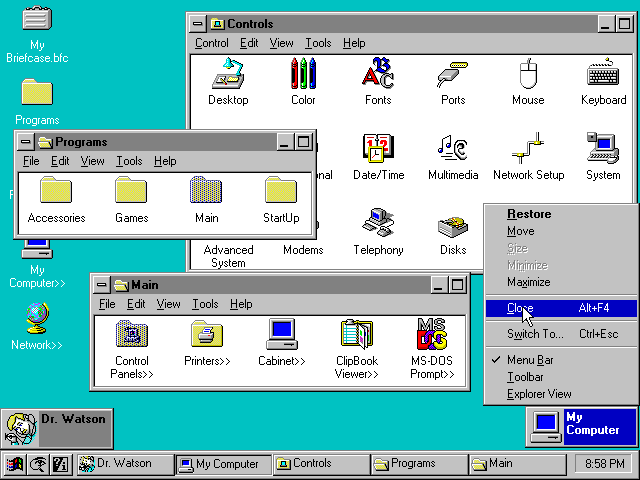Select the My Computer>> desktop icon
Image resolution: width=640 pixels, height=480 pixels.
click(x=37, y=249)
